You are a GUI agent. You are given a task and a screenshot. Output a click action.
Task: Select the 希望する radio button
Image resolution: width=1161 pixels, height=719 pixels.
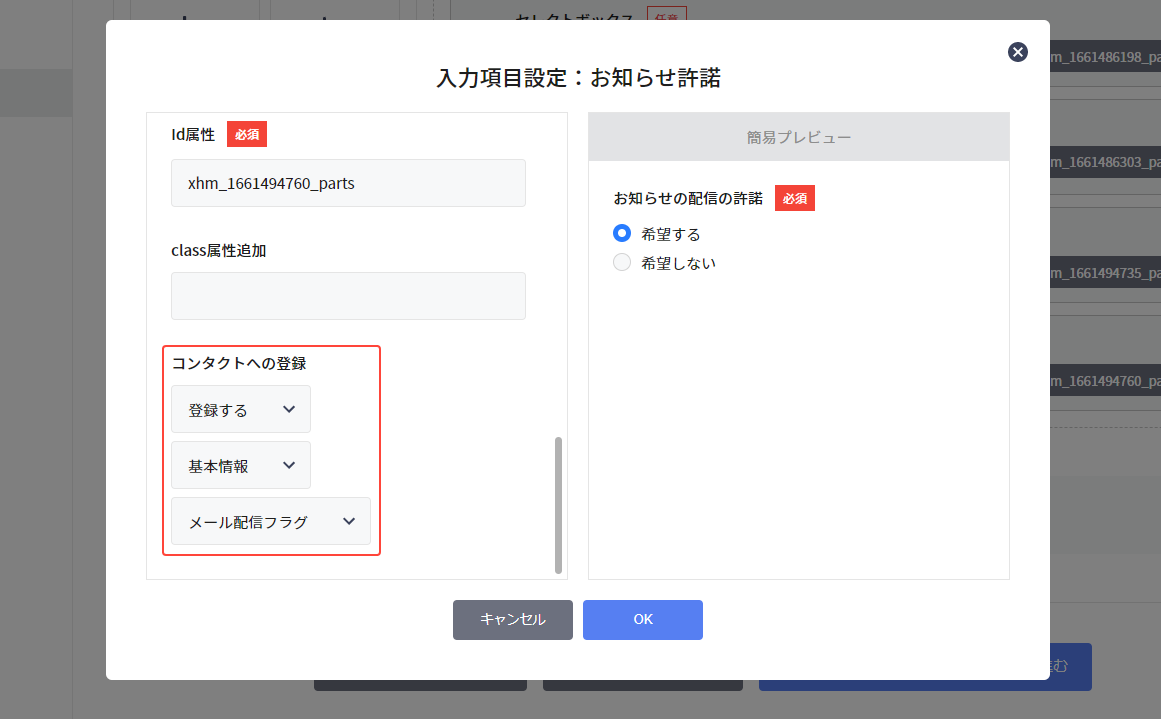click(622, 234)
